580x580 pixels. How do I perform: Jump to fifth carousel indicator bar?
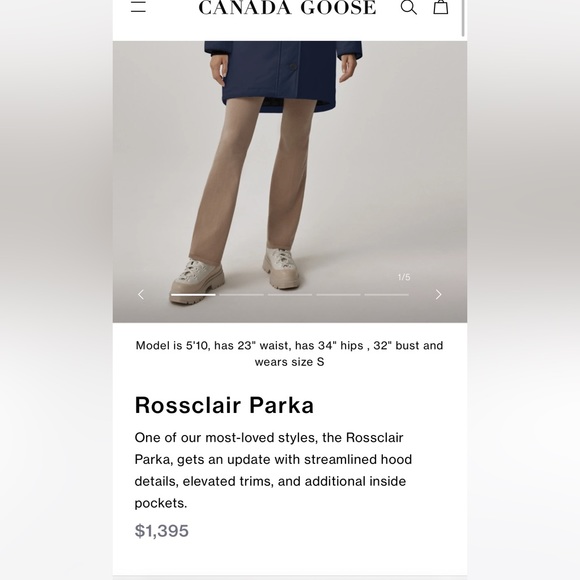point(387,295)
